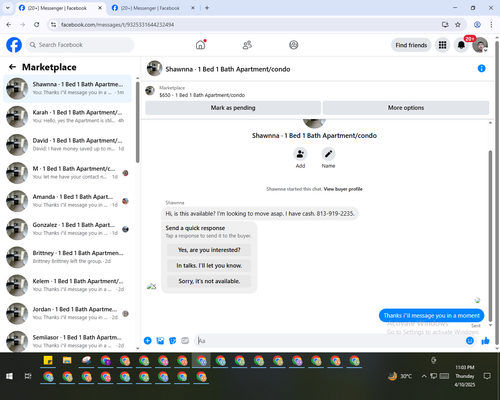The height and width of the screenshot is (400, 500).
Task: Choose a GIF icon in composer
Action: [185, 341]
